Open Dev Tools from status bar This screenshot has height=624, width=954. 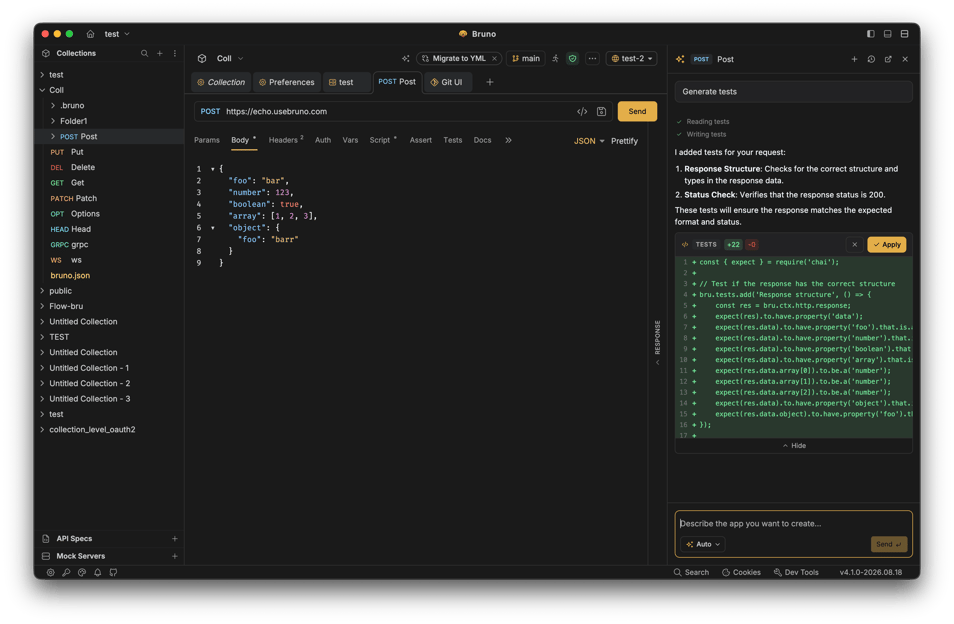pos(796,572)
